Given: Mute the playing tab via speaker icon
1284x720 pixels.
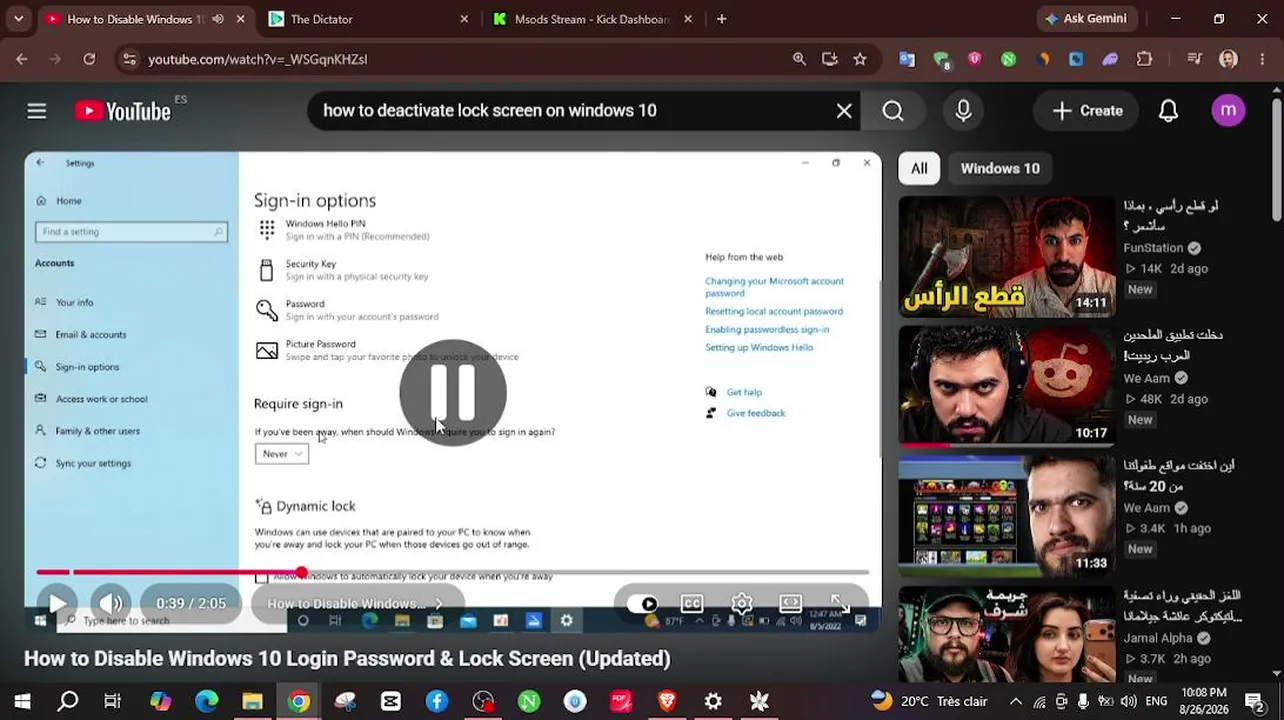Looking at the screenshot, I should 218,19.
